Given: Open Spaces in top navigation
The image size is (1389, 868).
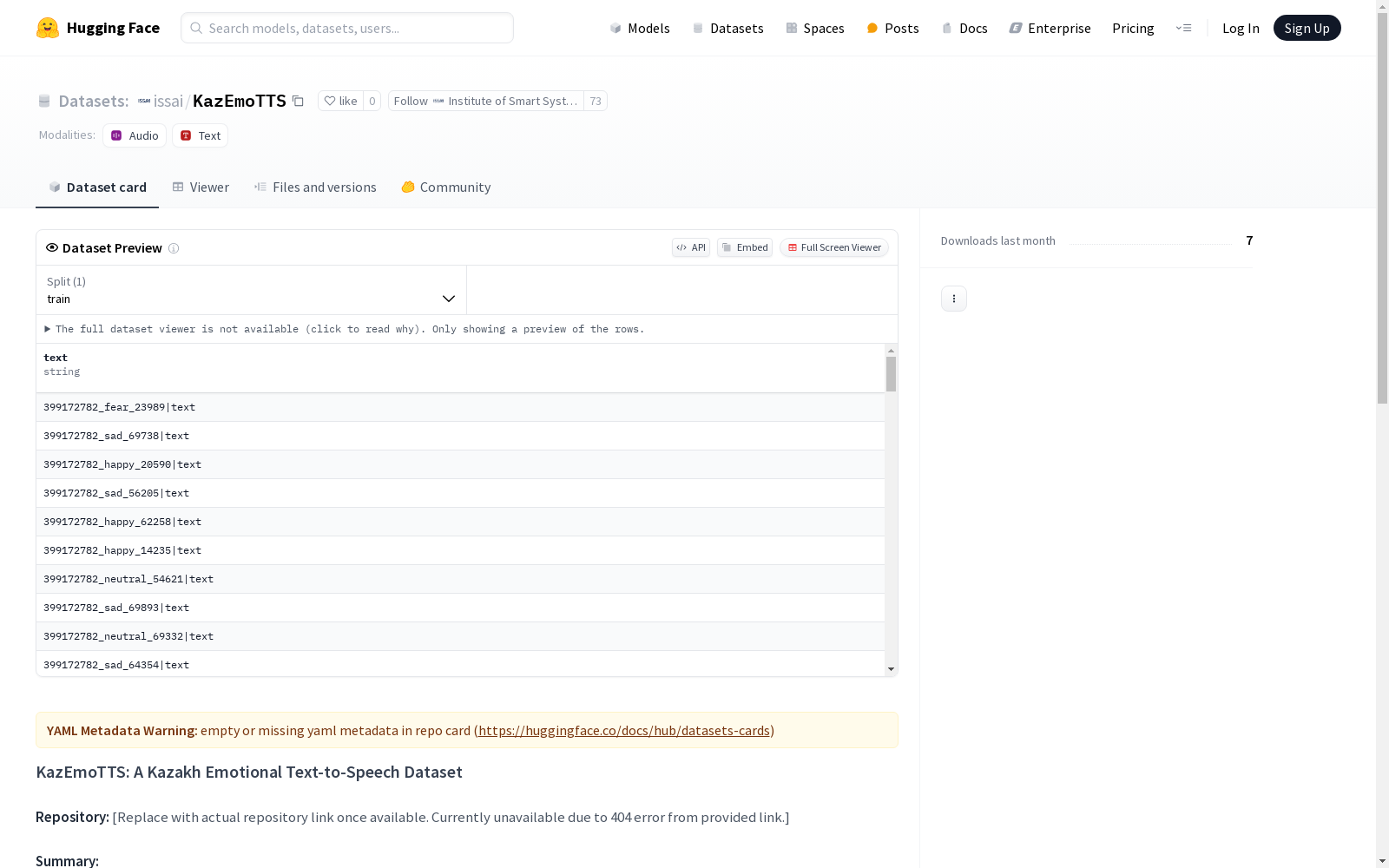Looking at the screenshot, I should click(815, 28).
